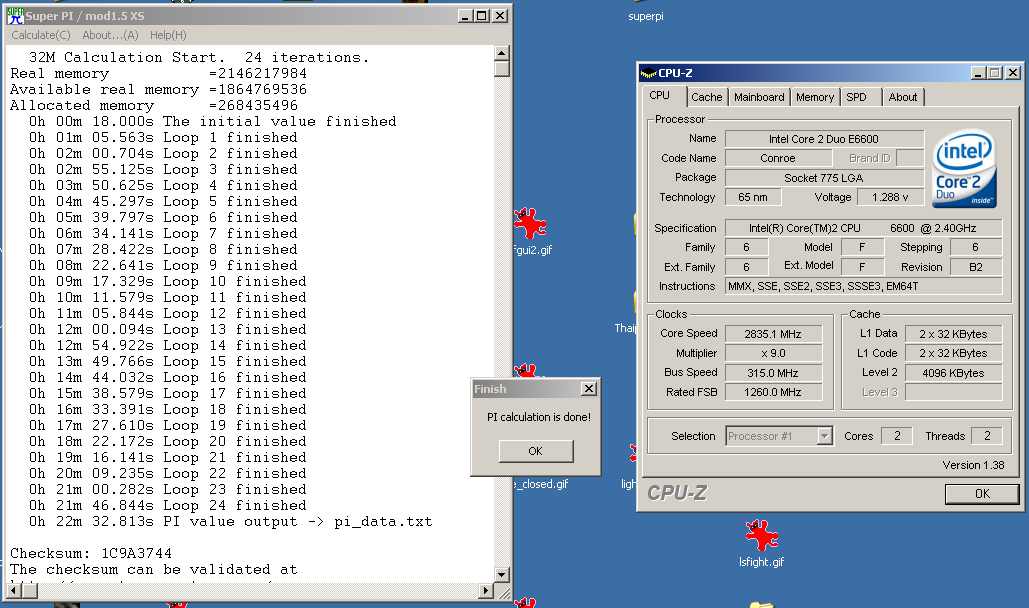Open the About...(A) menu in Super PI
The height and width of the screenshot is (608, 1029).
(x=110, y=35)
